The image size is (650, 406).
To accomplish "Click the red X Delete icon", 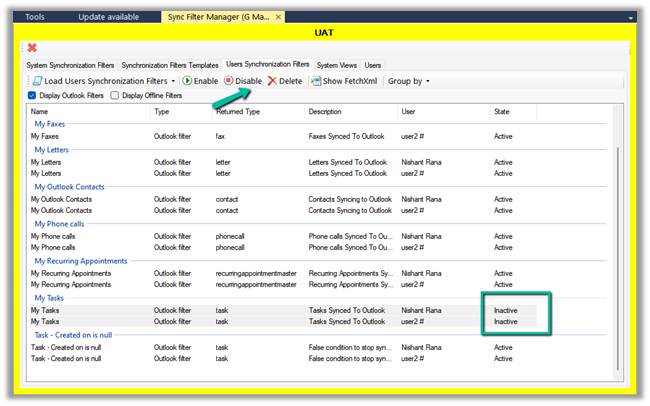I will click(272, 80).
